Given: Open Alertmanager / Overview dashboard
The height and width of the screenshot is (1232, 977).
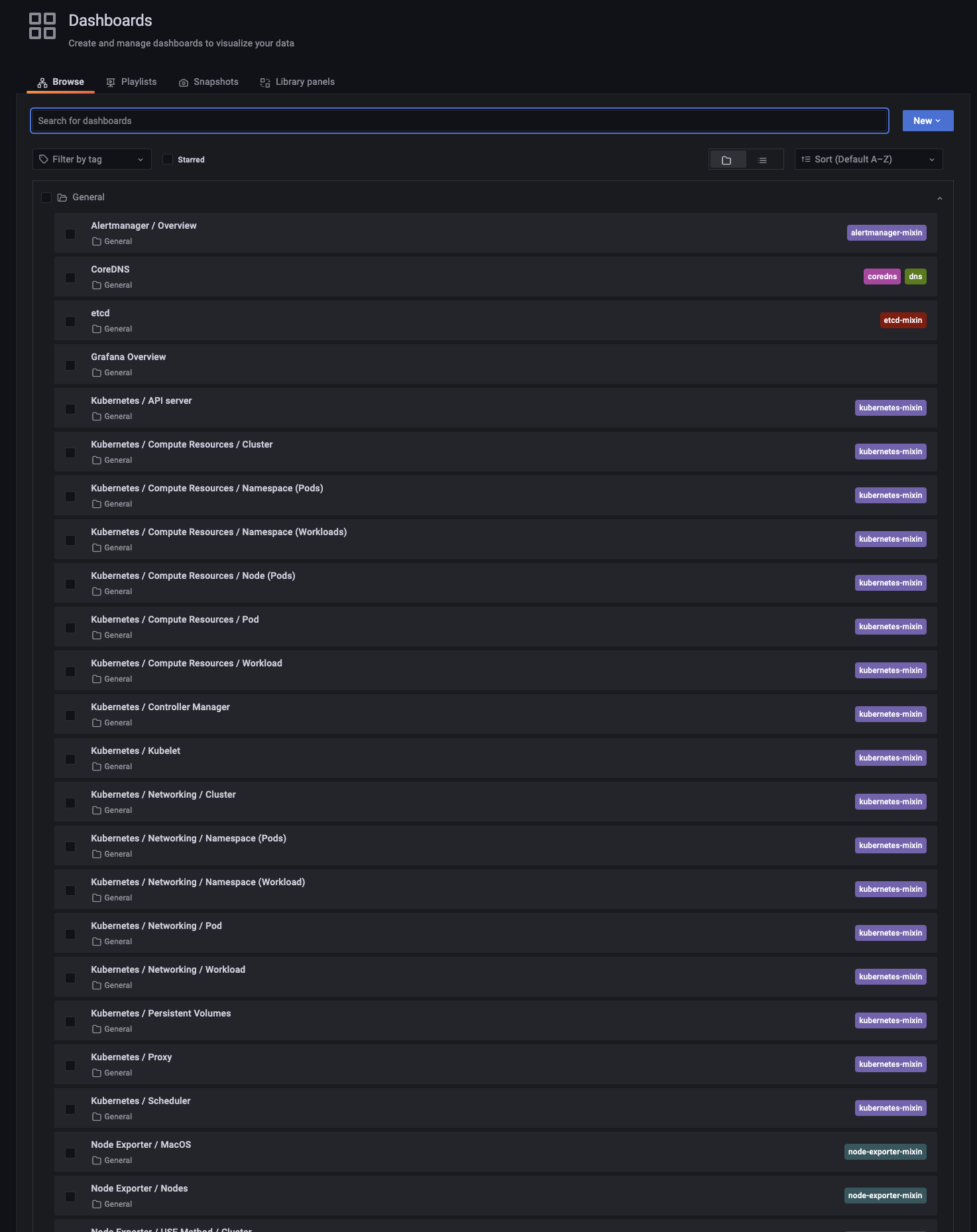Looking at the screenshot, I should [144, 225].
